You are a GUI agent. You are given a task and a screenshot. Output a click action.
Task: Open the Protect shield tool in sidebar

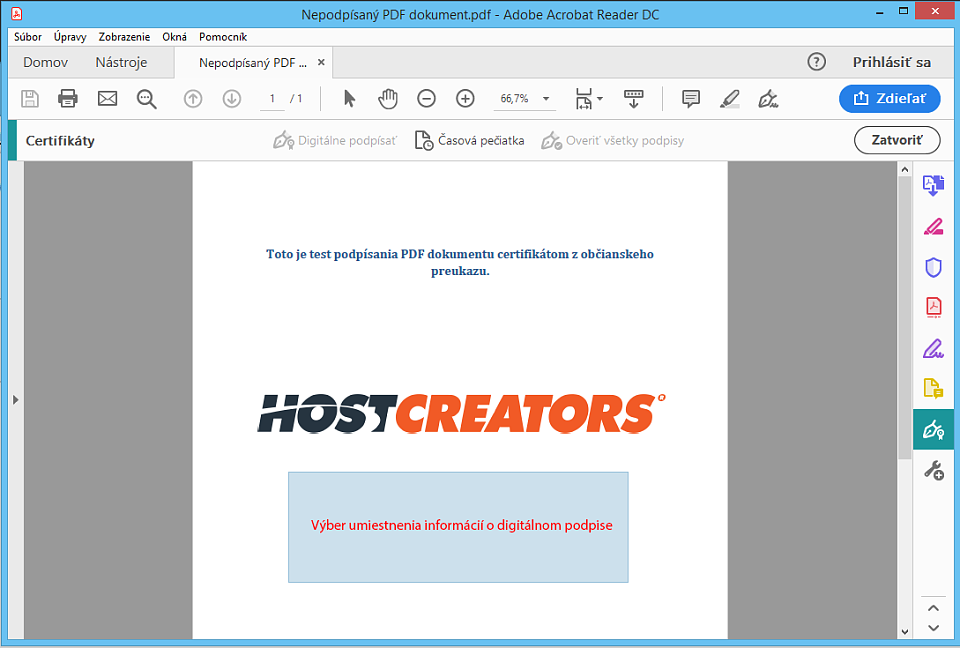[933, 268]
